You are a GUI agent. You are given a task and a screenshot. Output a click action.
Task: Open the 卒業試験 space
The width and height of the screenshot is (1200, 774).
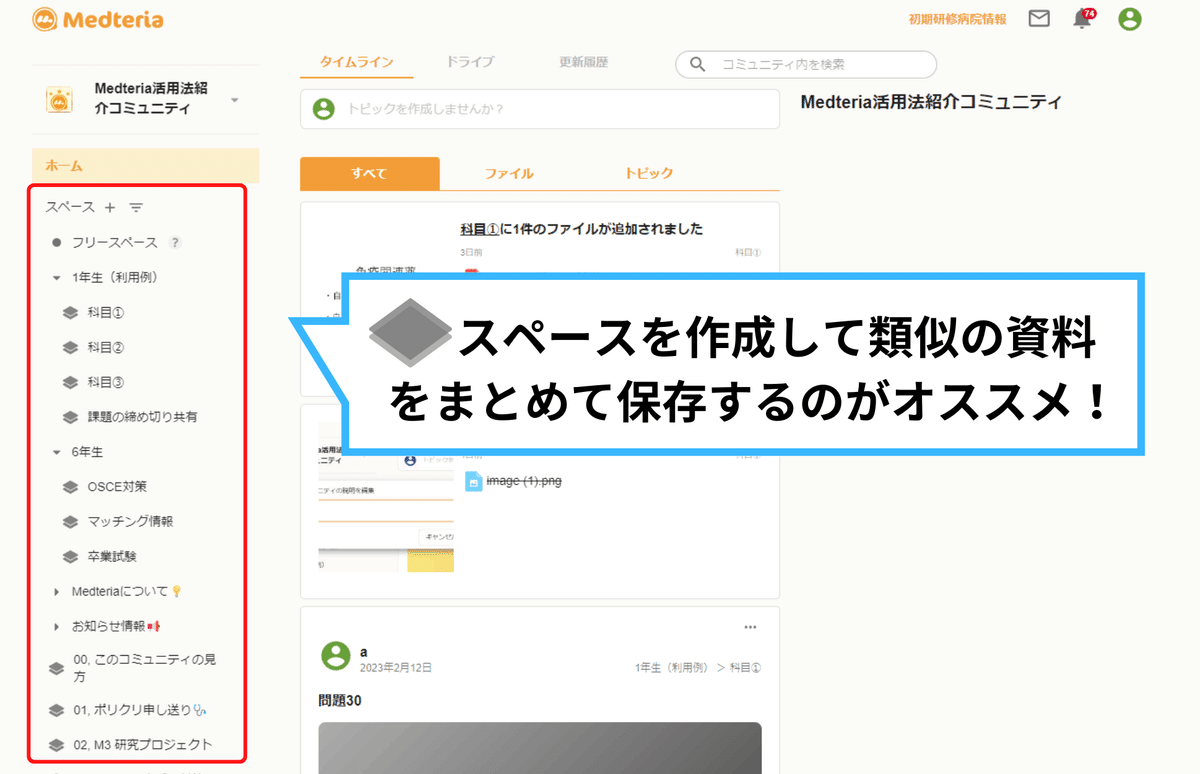[x=112, y=556]
